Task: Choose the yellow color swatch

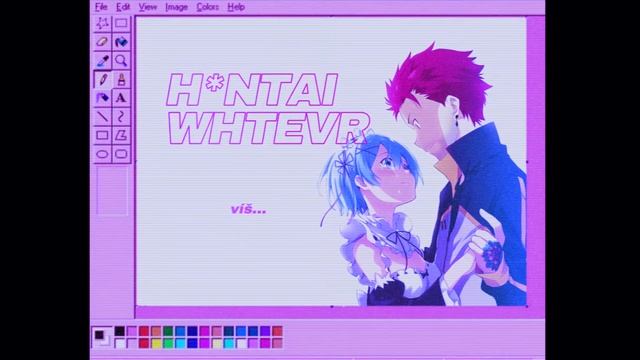Action: [156, 343]
